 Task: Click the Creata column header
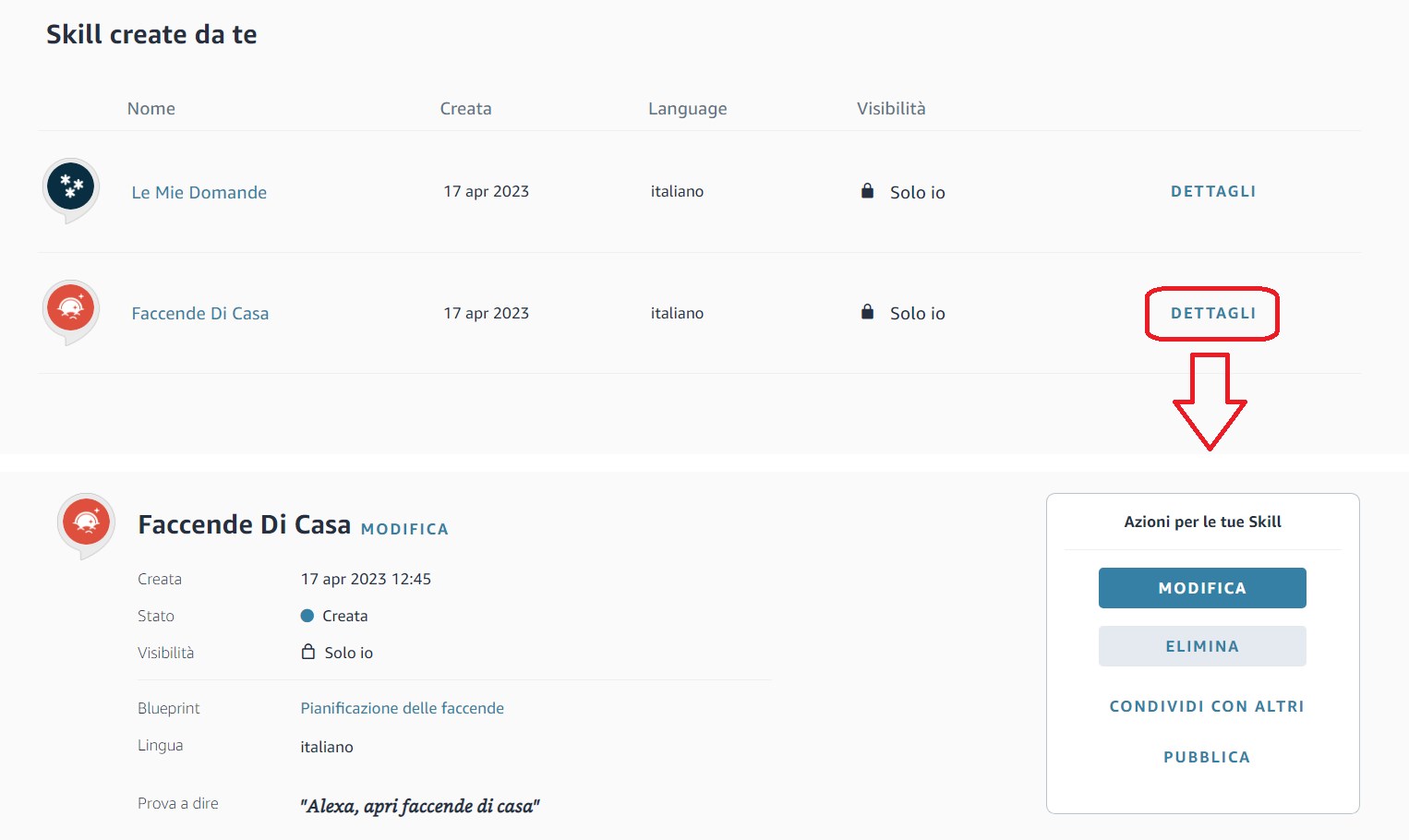click(465, 109)
